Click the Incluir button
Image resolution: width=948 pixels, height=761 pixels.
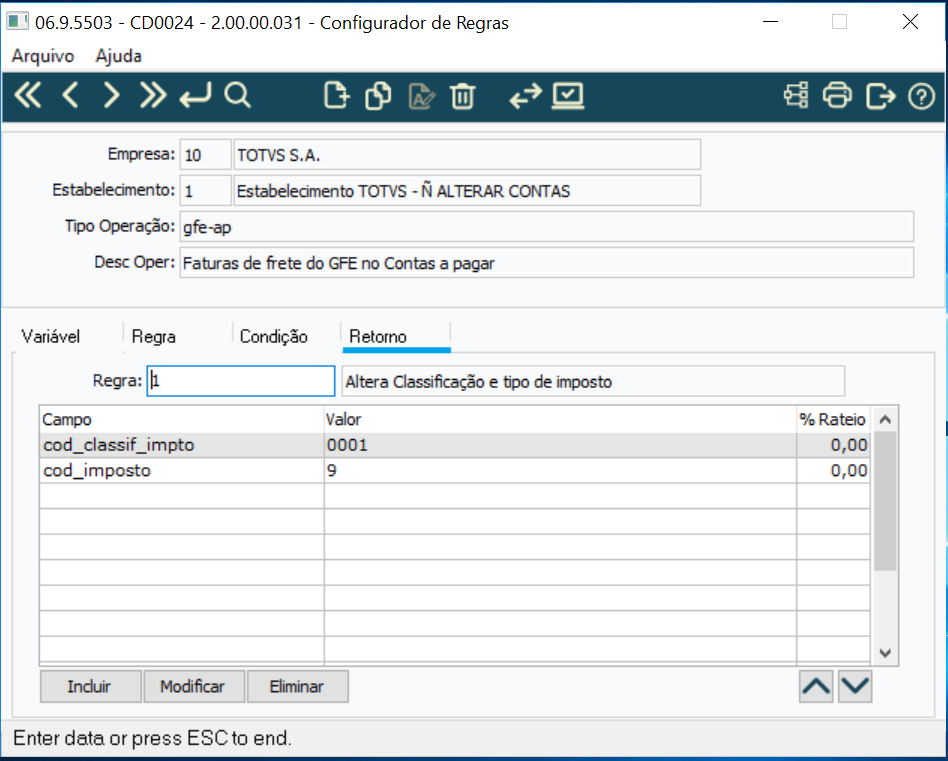[90, 686]
